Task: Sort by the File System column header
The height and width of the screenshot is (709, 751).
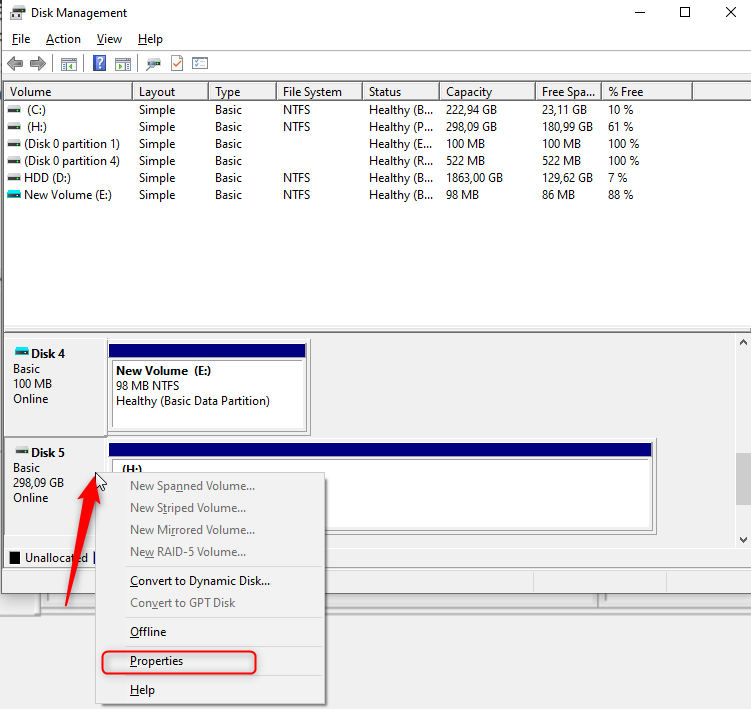Action: pos(319,91)
